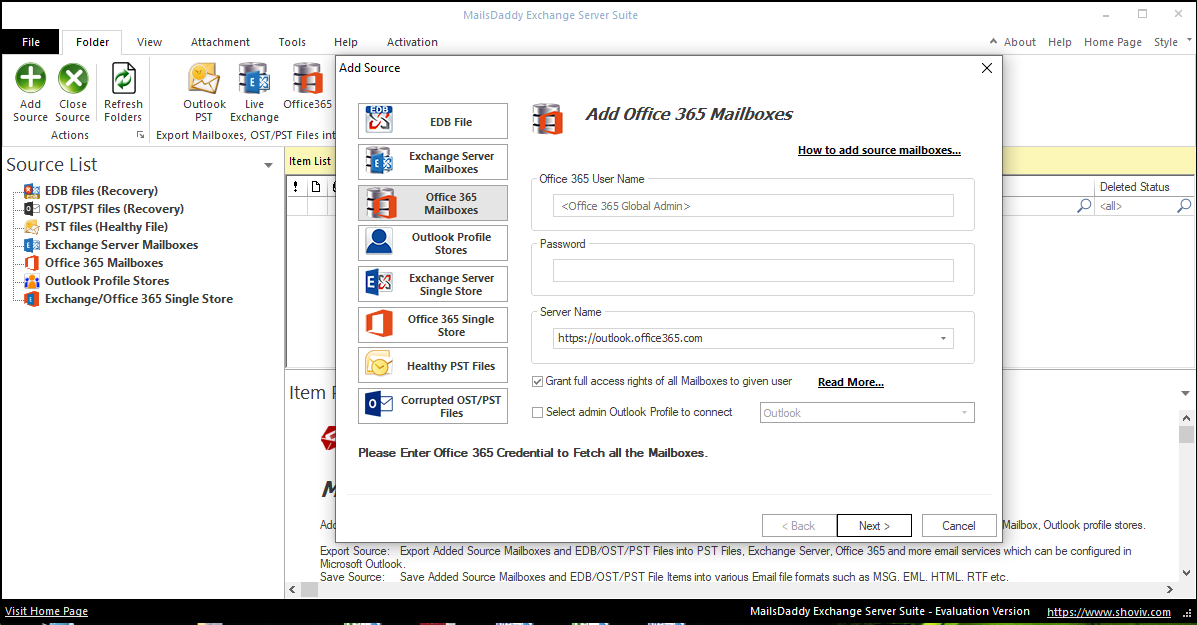Click EDB files (Recovery) tree icon
Screen dimensions: 1197x625
pos(31,191)
